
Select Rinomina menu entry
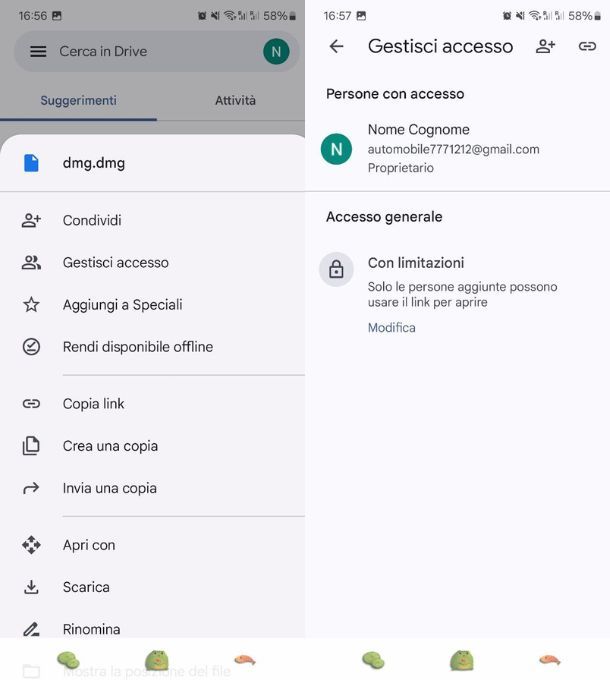tap(91, 629)
